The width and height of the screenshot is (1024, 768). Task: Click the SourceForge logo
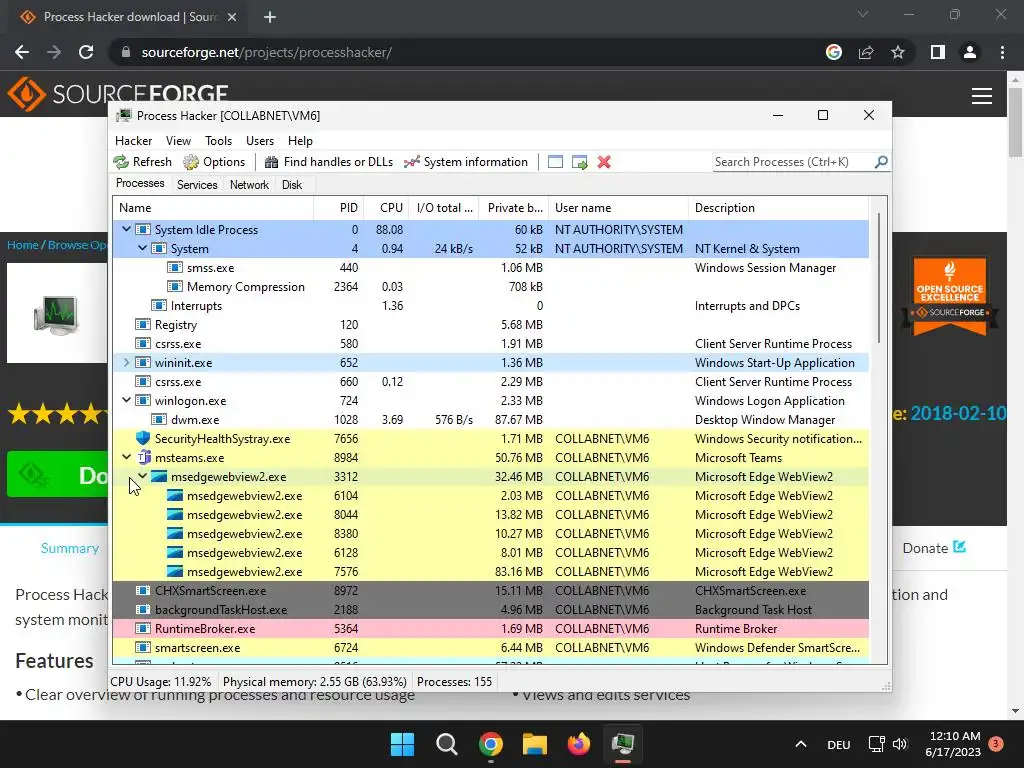[x=118, y=93]
